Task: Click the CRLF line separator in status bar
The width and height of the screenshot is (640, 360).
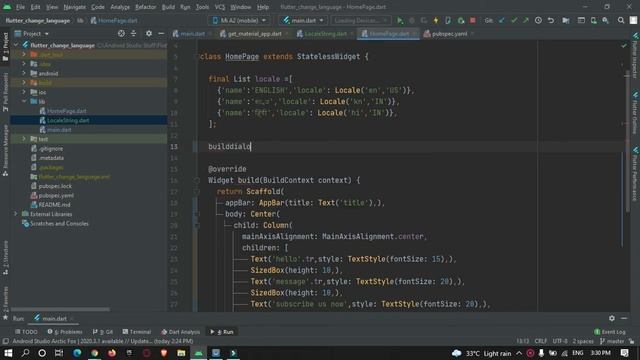Action: (541, 341)
